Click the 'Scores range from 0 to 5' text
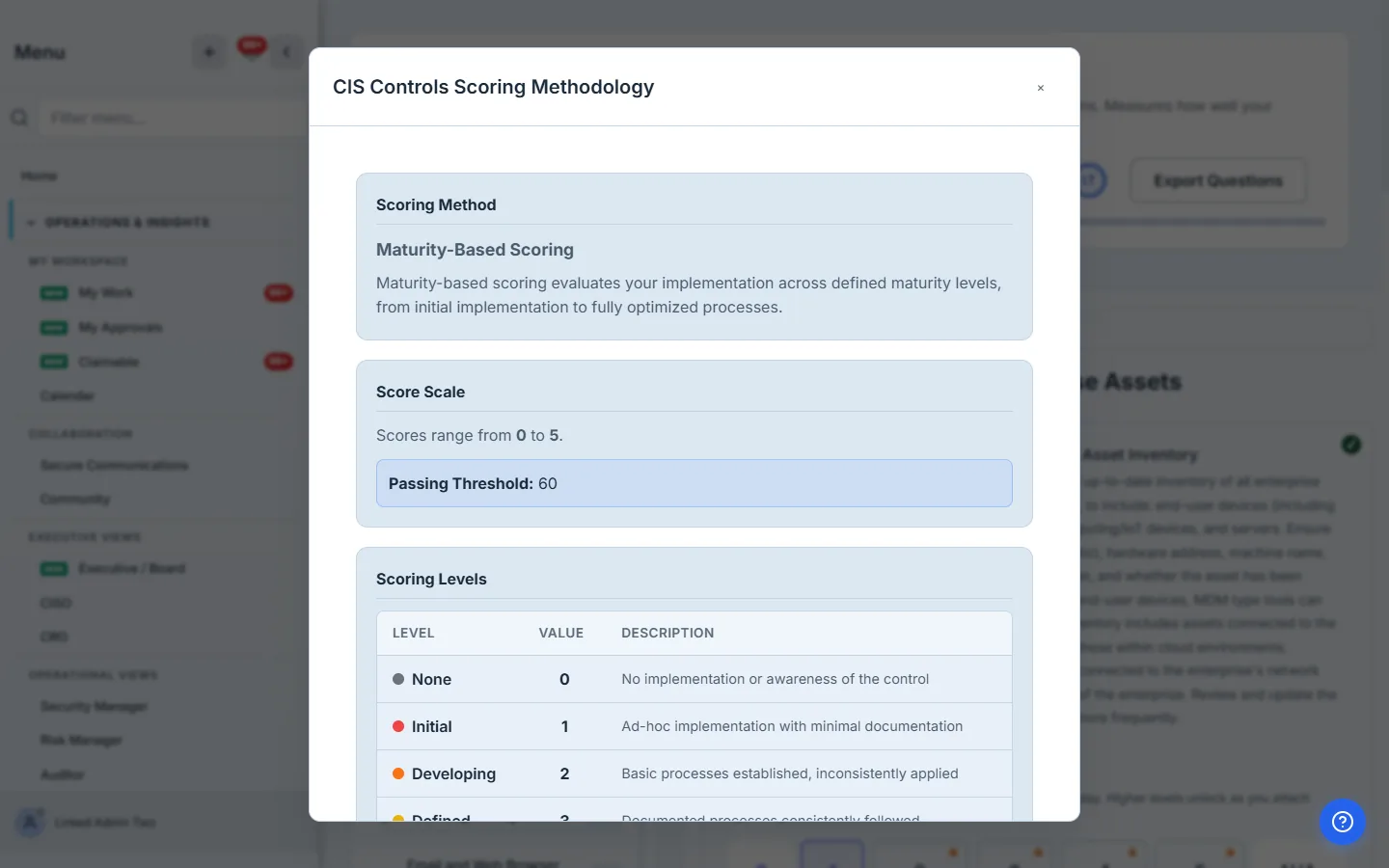The height and width of the screenshot is (868, 1389). (470, 435)
